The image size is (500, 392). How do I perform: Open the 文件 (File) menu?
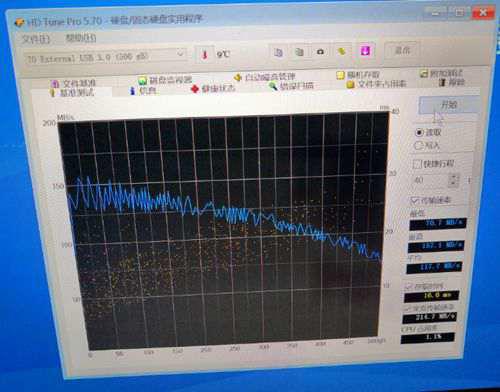click(x=36, y=39)
